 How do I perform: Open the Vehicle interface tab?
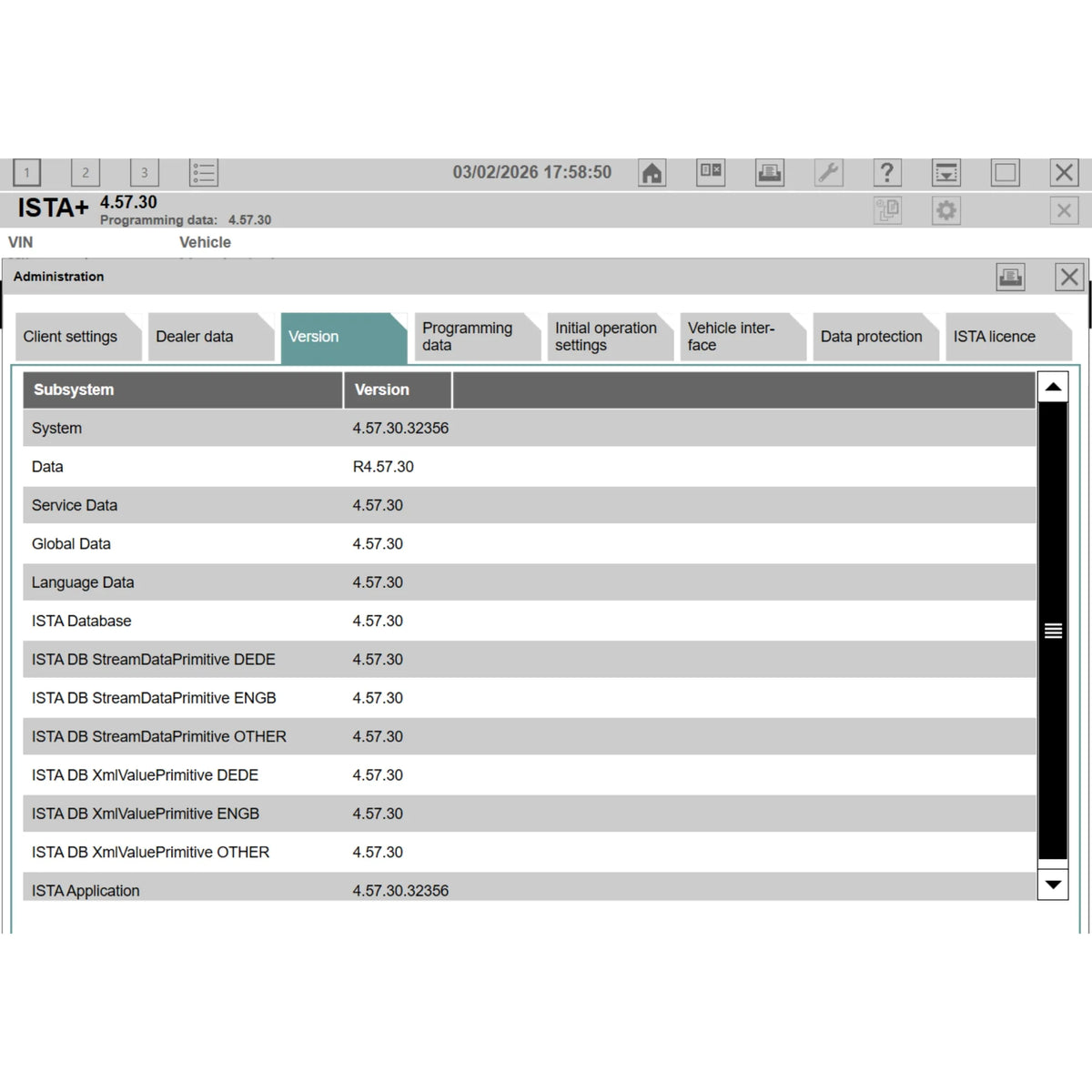(743, 337)
